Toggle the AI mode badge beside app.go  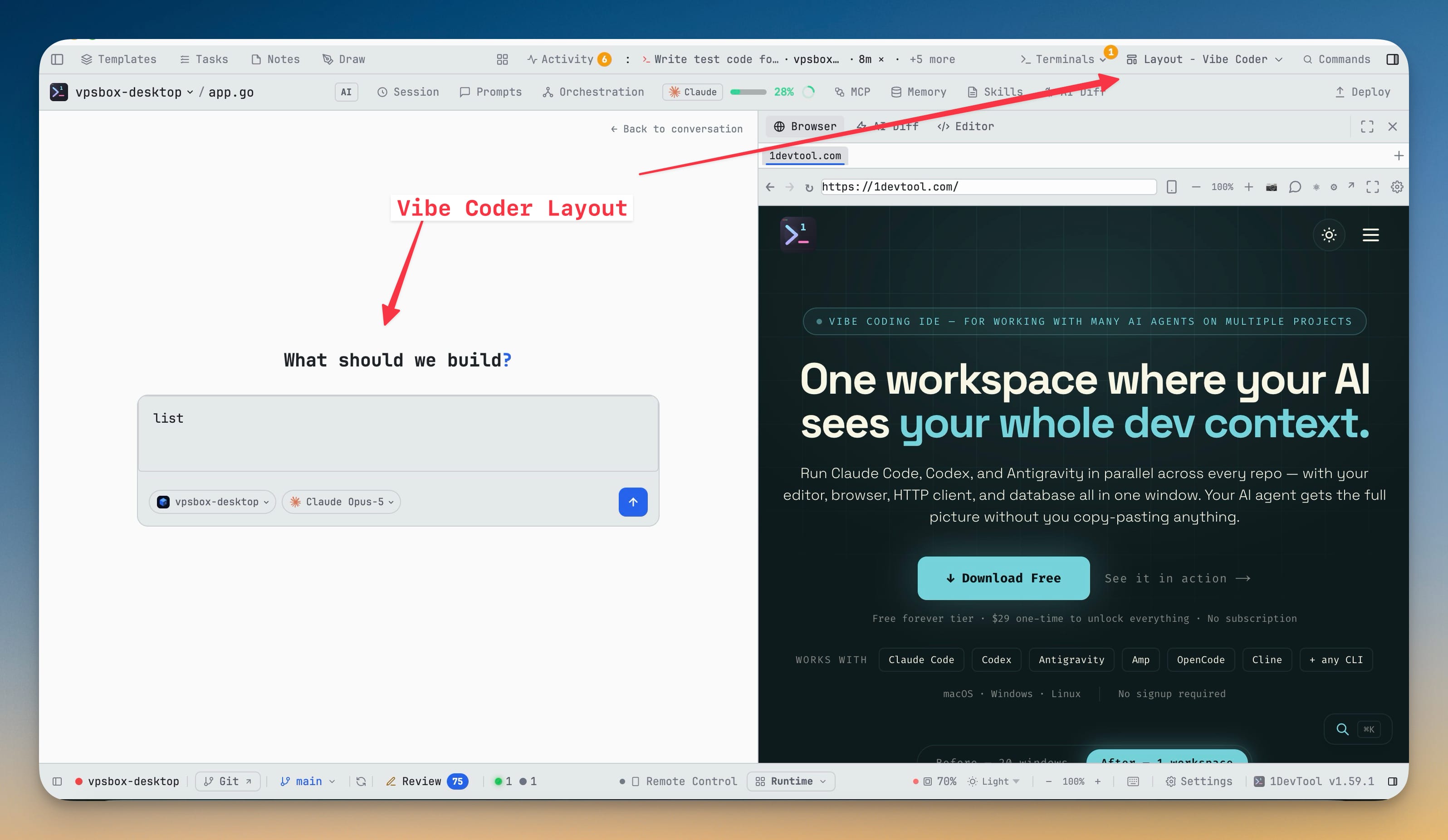tap(347, 92)
